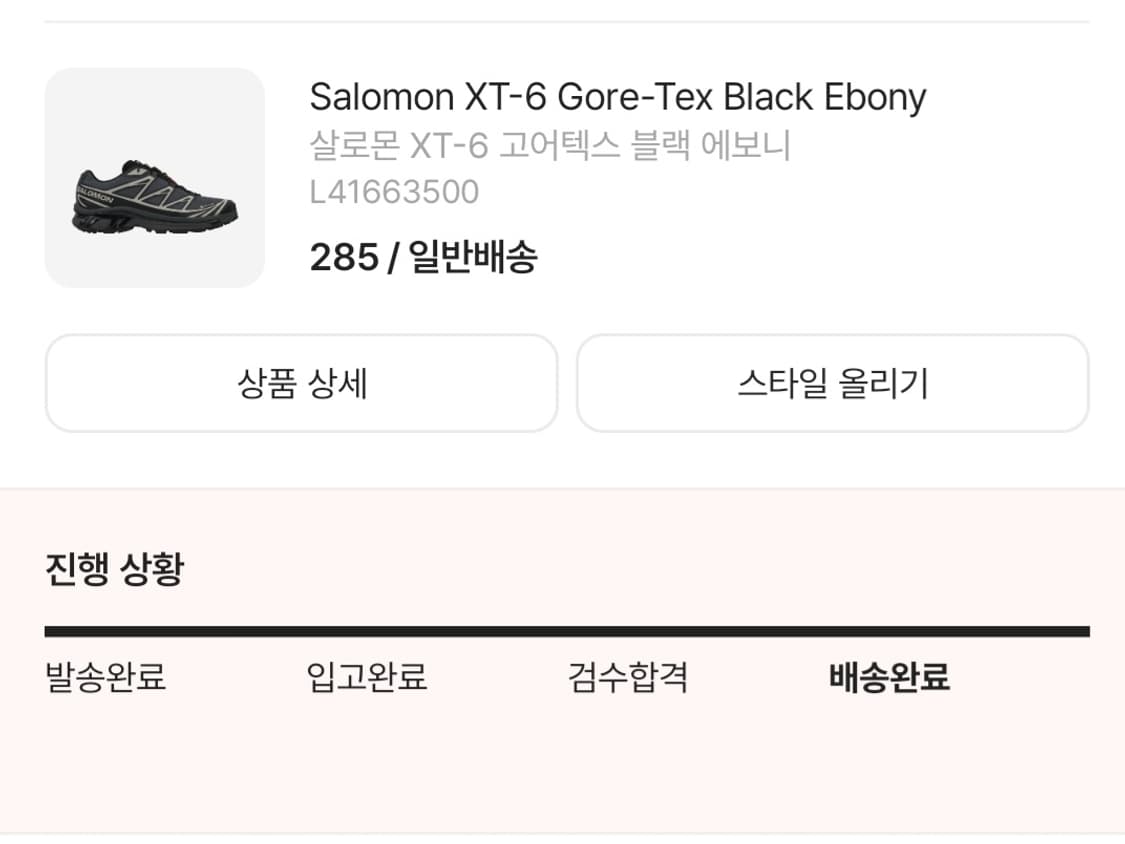Select the 입고완료 arrival step
This screenshot has width=1125, height=844.
click(x=367, y=677)
